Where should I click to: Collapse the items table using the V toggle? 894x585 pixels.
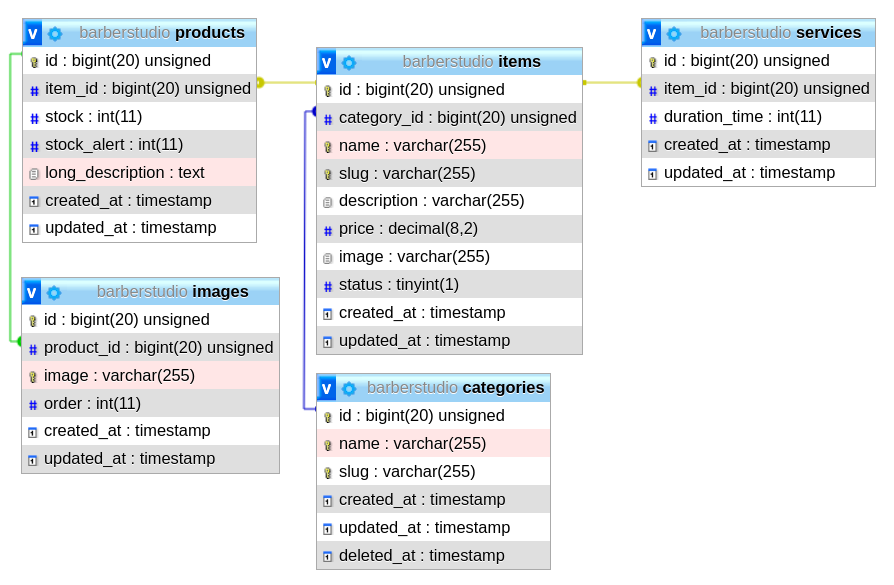coord(327,62)
